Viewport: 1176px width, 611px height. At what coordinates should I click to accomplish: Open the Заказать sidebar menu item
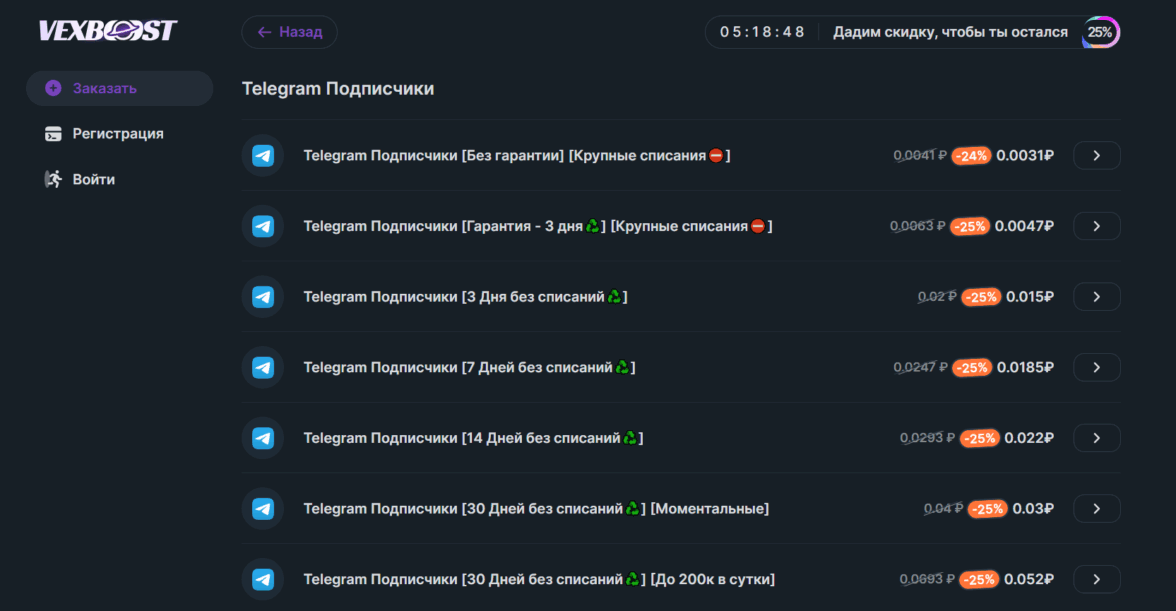[105, 88]
